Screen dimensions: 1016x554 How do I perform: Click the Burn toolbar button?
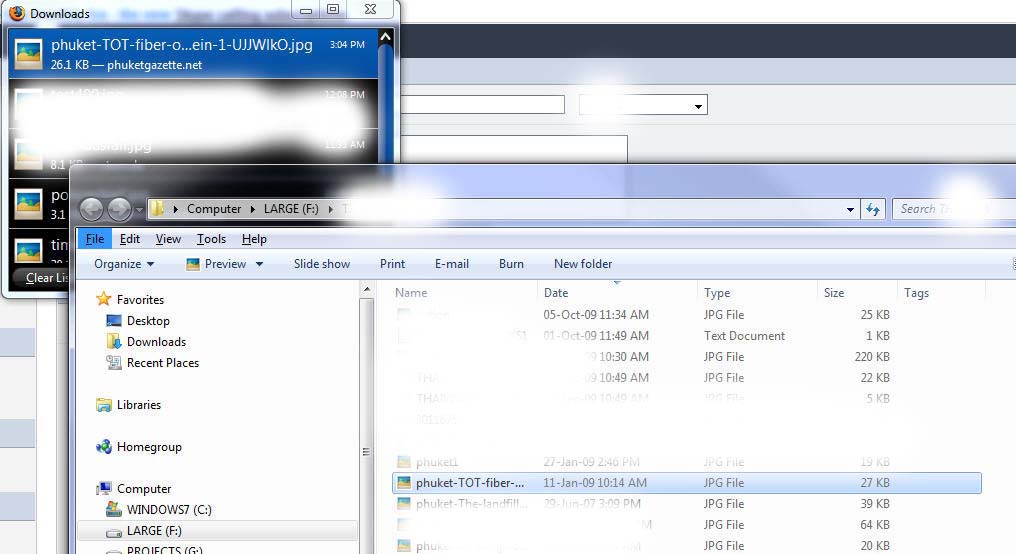[x=511, y=264]
